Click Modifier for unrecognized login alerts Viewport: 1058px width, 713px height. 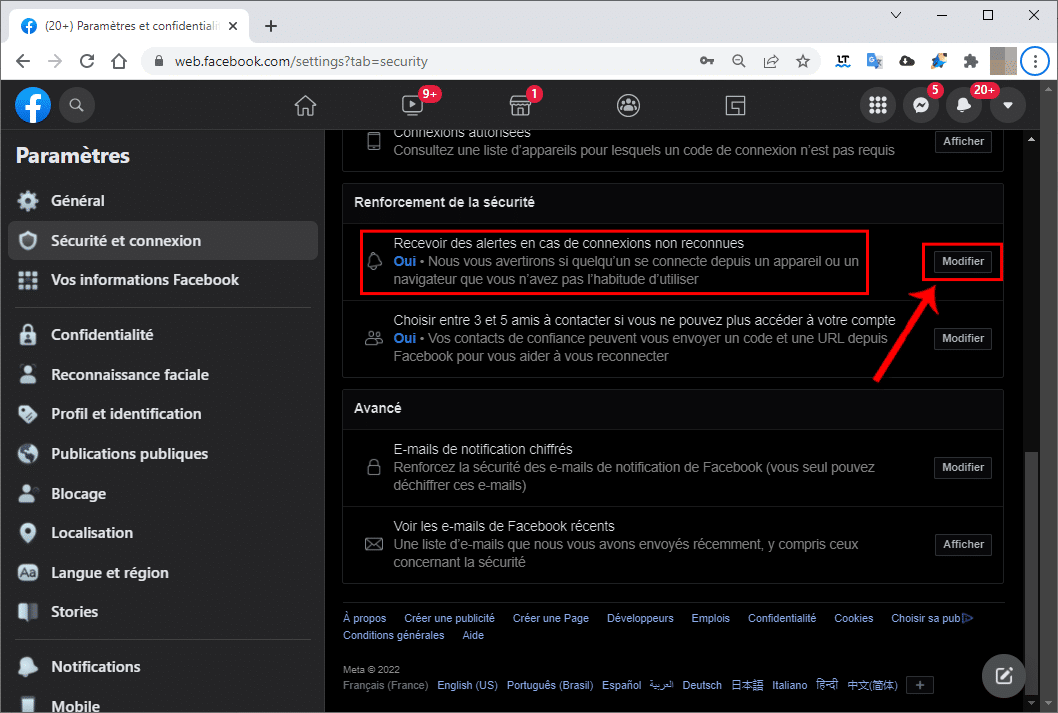coord(963,262)
